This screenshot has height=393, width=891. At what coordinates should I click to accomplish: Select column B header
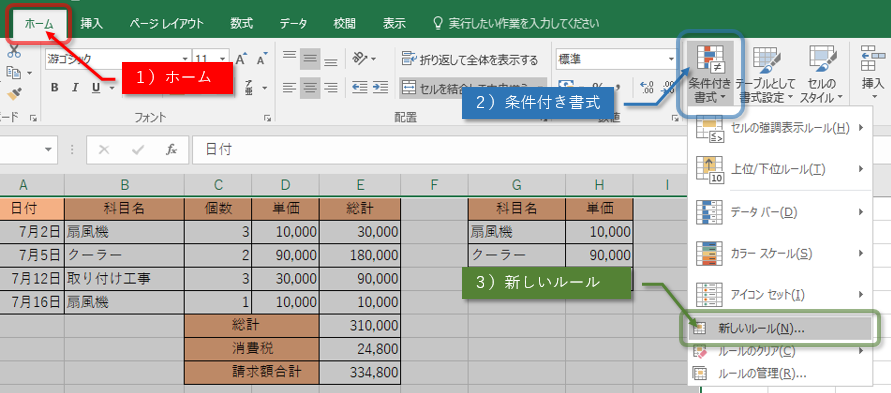click(x=124, y=185)
